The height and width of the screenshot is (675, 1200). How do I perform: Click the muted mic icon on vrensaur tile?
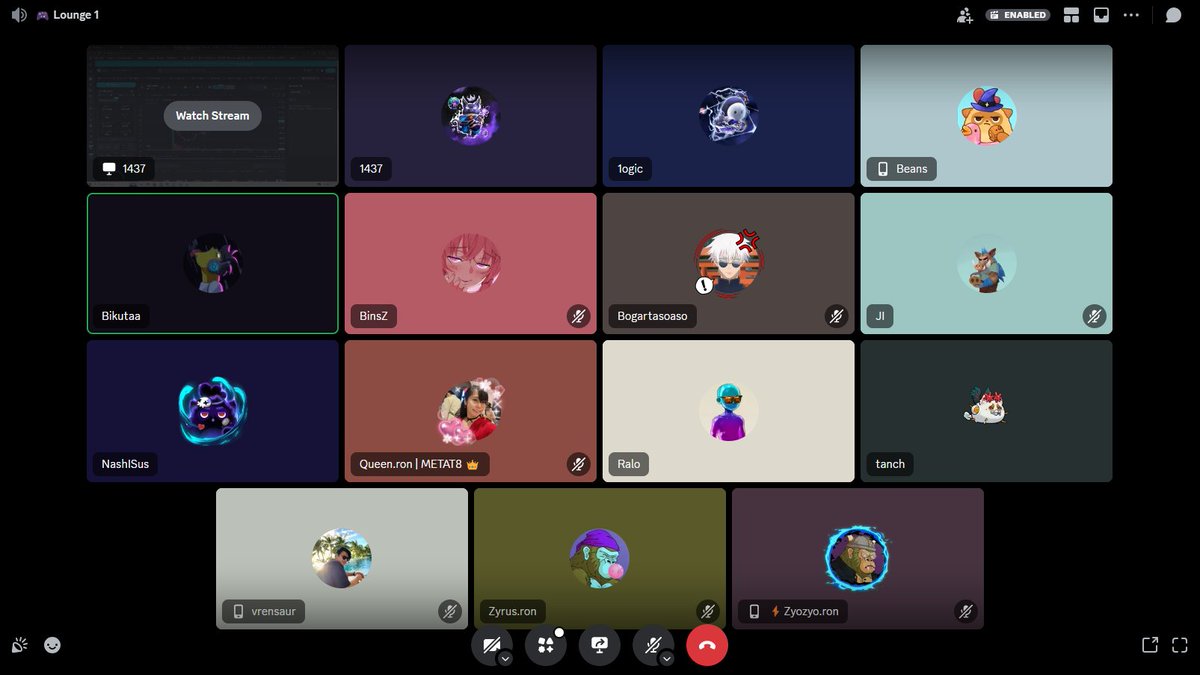(450, 611)
